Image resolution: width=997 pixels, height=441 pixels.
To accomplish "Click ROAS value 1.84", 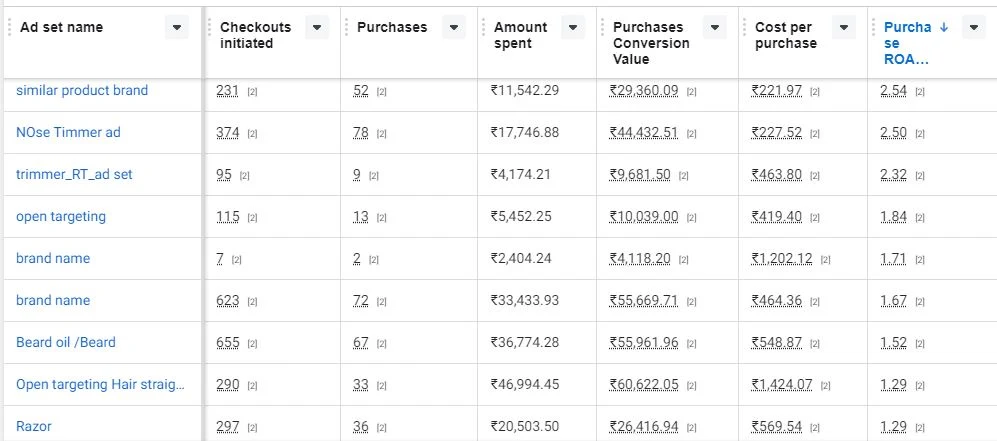I will [893, 217].
